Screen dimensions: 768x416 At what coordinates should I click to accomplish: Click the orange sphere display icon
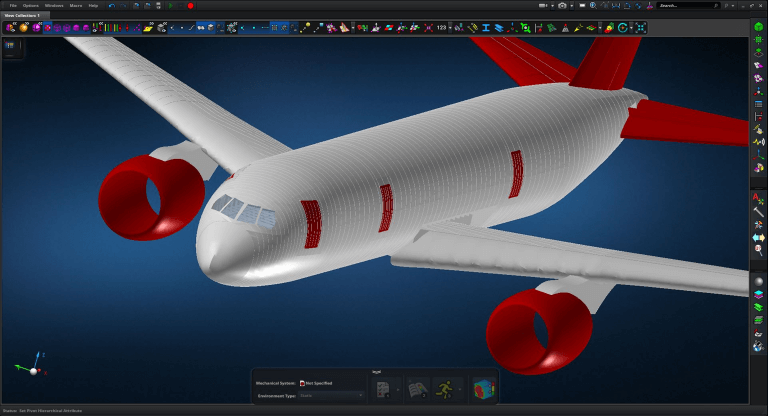pyautogui.click(x=24, y=28)
